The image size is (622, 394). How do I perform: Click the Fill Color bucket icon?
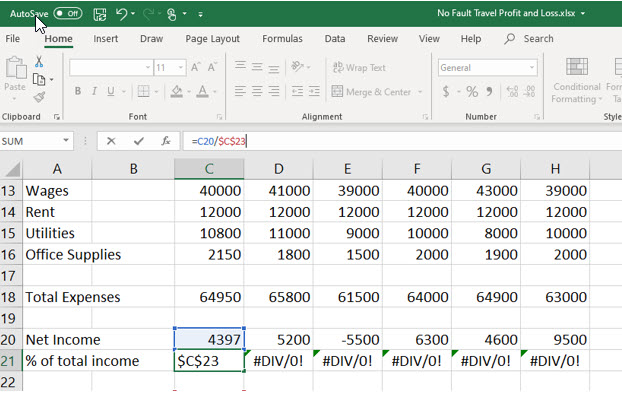click(177, 91)
